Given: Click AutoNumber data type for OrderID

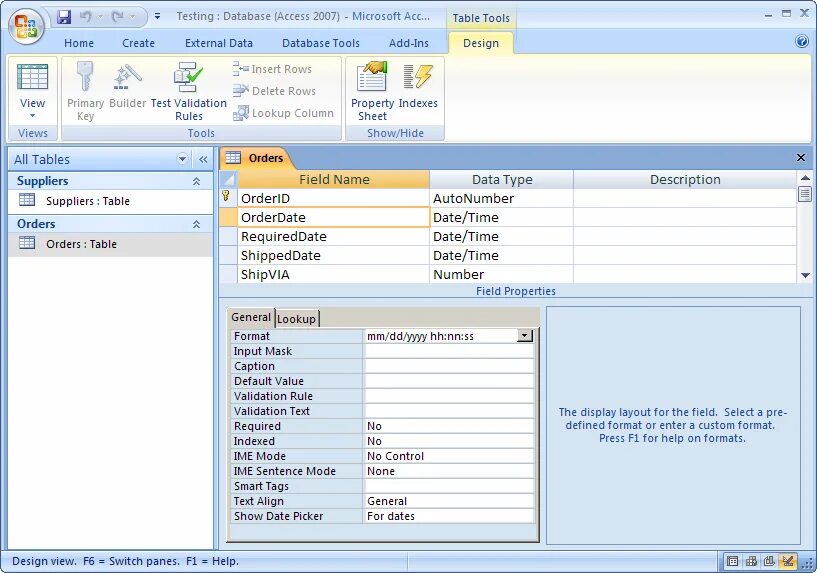Looking at the screenshot, I should [502, 198].
